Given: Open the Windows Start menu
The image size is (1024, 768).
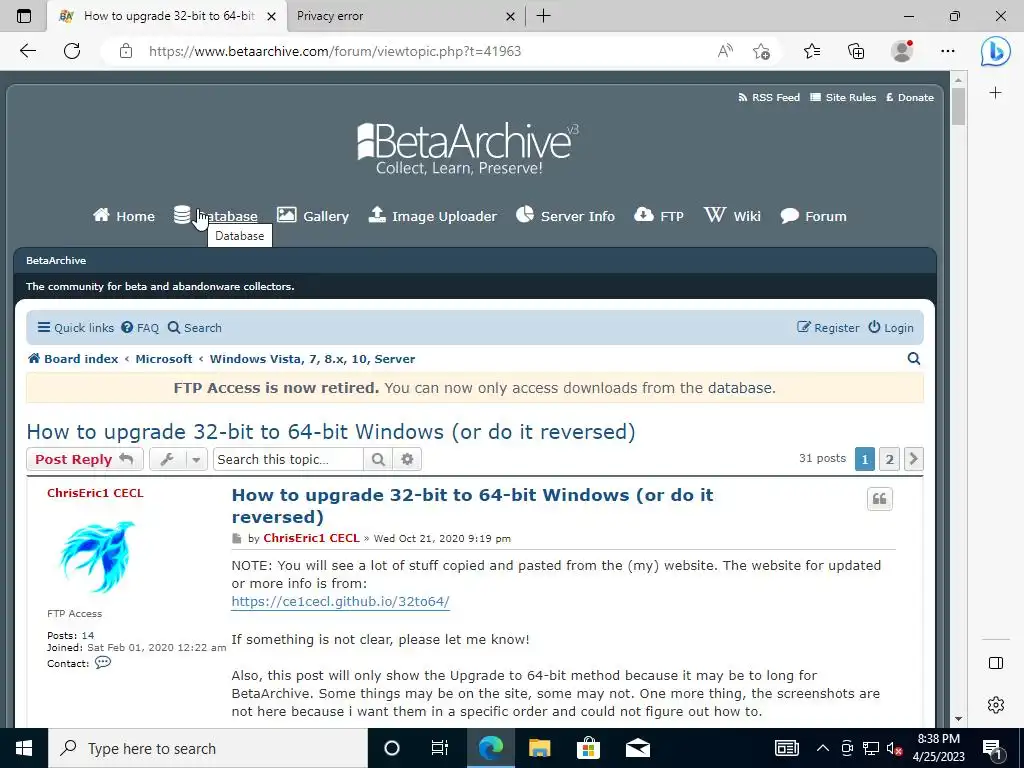Looking at the screenshot, I should click(24, 748).
